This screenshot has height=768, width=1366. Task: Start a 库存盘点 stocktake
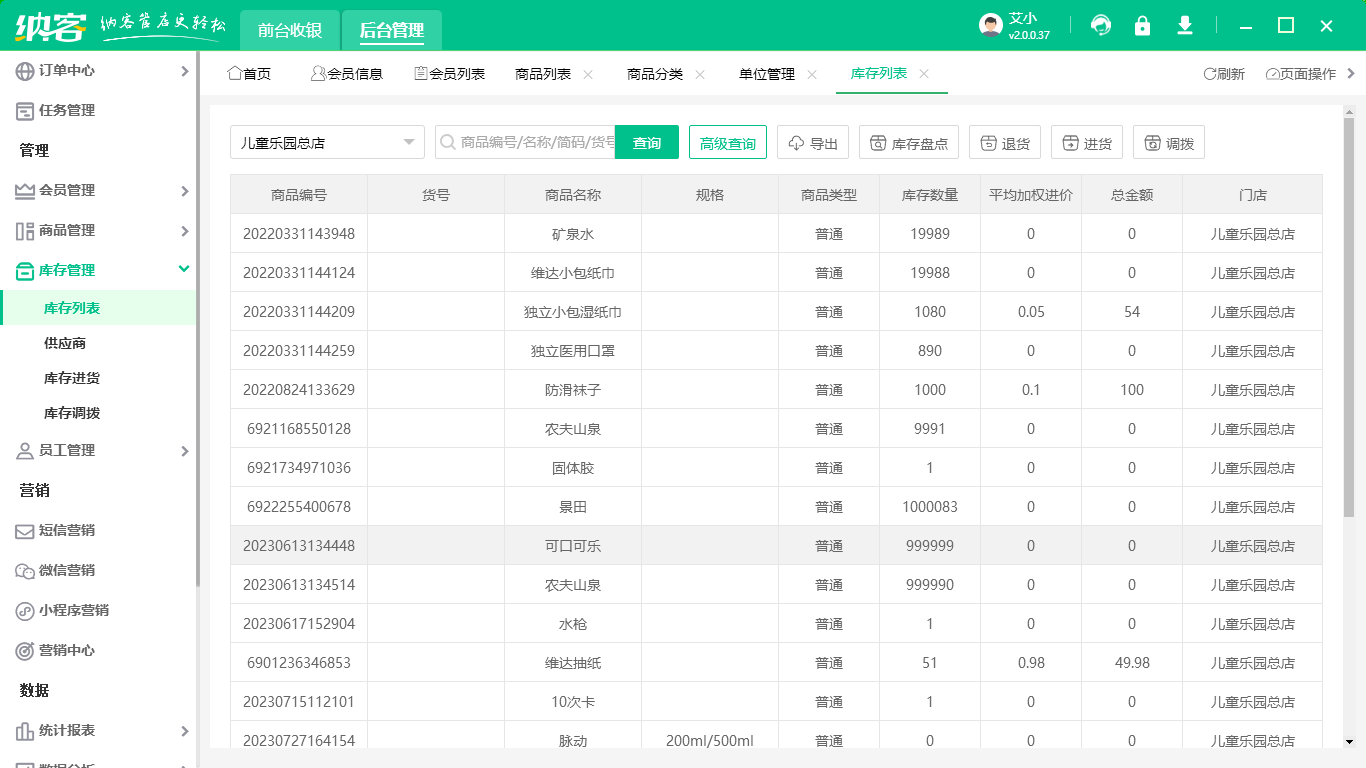(908, 142)
